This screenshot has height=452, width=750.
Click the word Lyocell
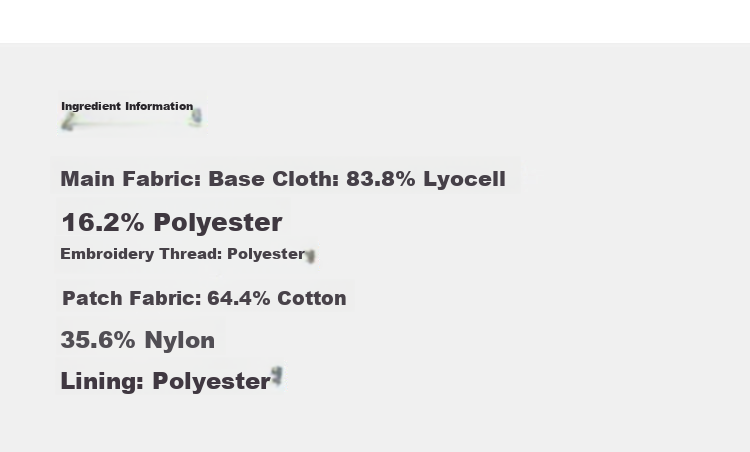[464, 179]
